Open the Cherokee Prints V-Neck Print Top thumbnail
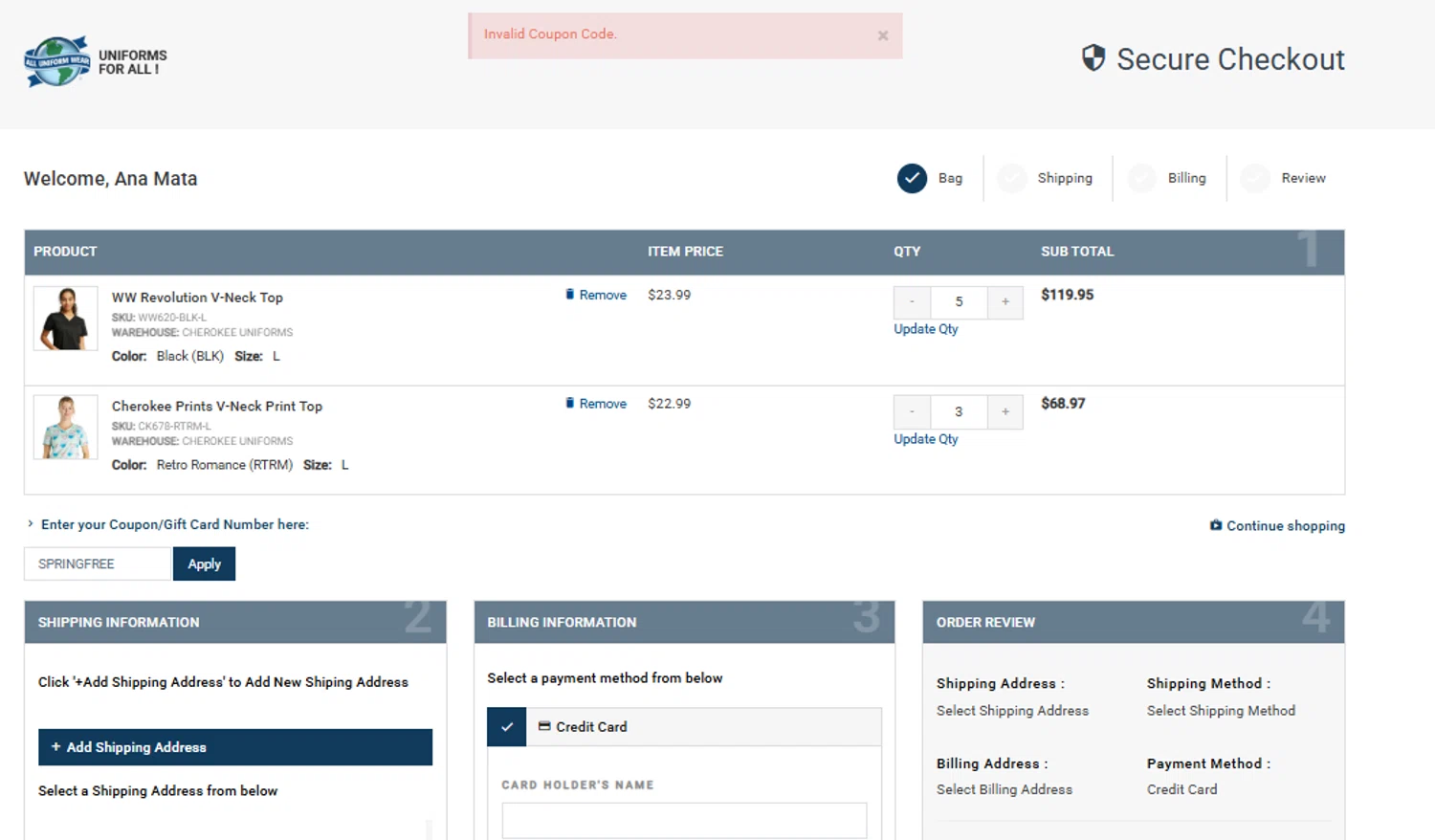Image resolution: width=1435 pixels, height=840 pixels. coord(66,428)
